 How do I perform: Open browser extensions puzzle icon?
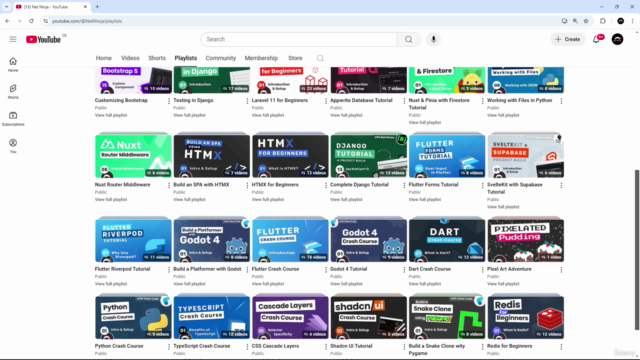[x=603, y=21]
